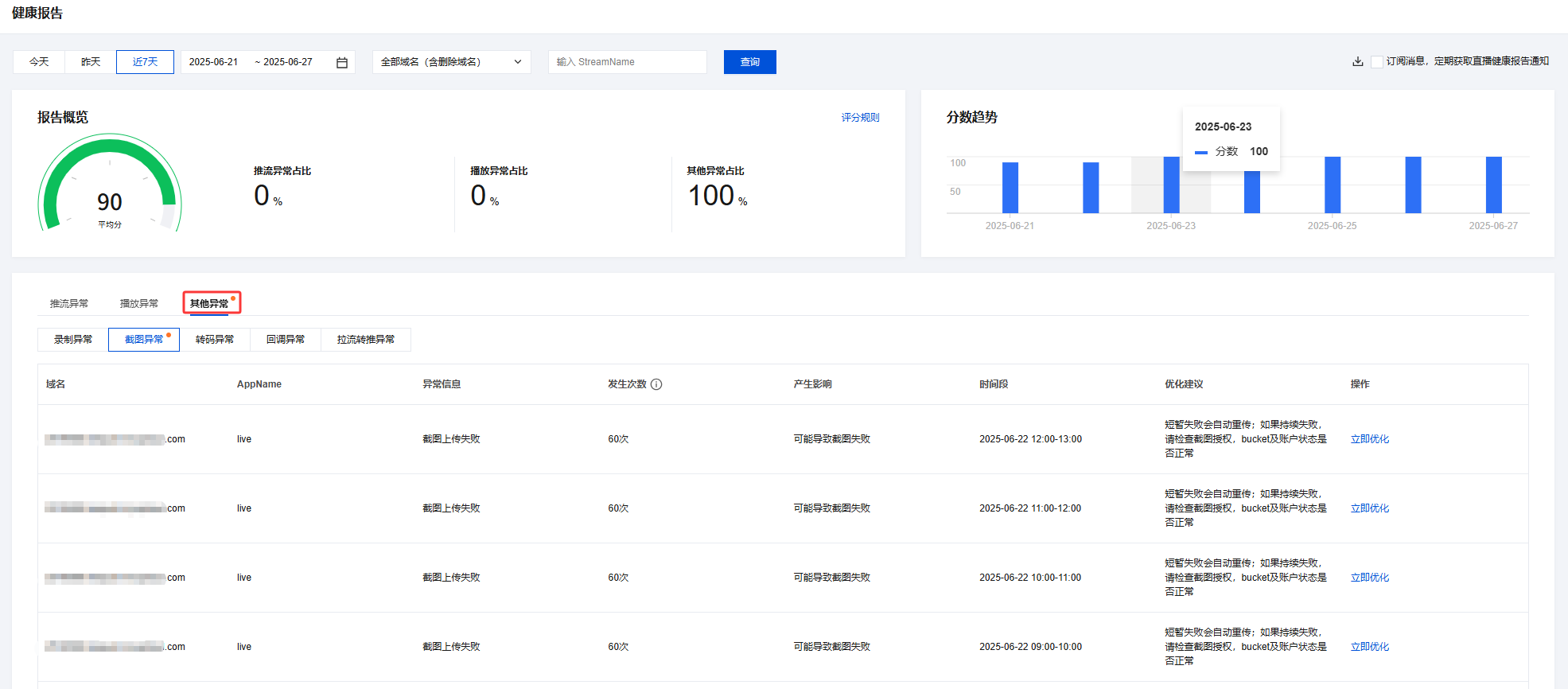
Task: Switch to the 播放异常 tab
Action: 139,303
